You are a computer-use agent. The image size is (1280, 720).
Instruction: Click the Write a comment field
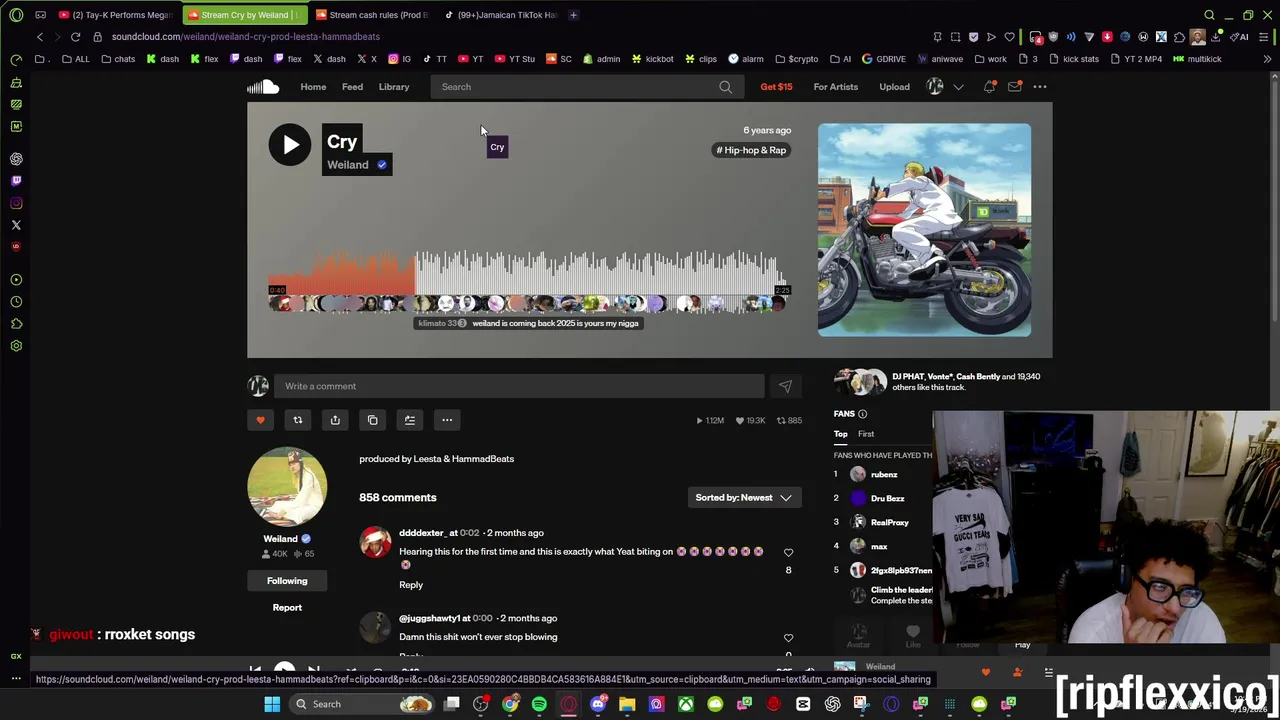[x=520, y=386]
